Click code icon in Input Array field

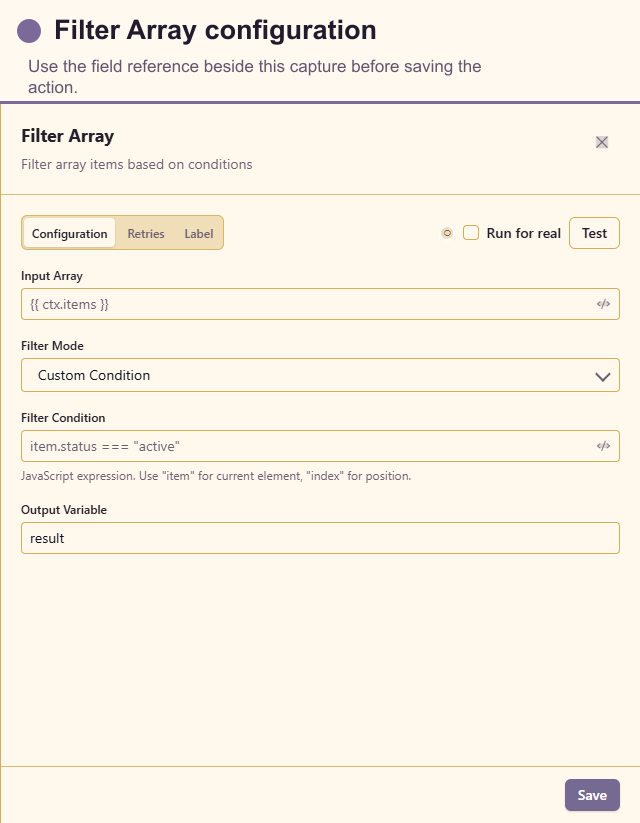(603, 304)
